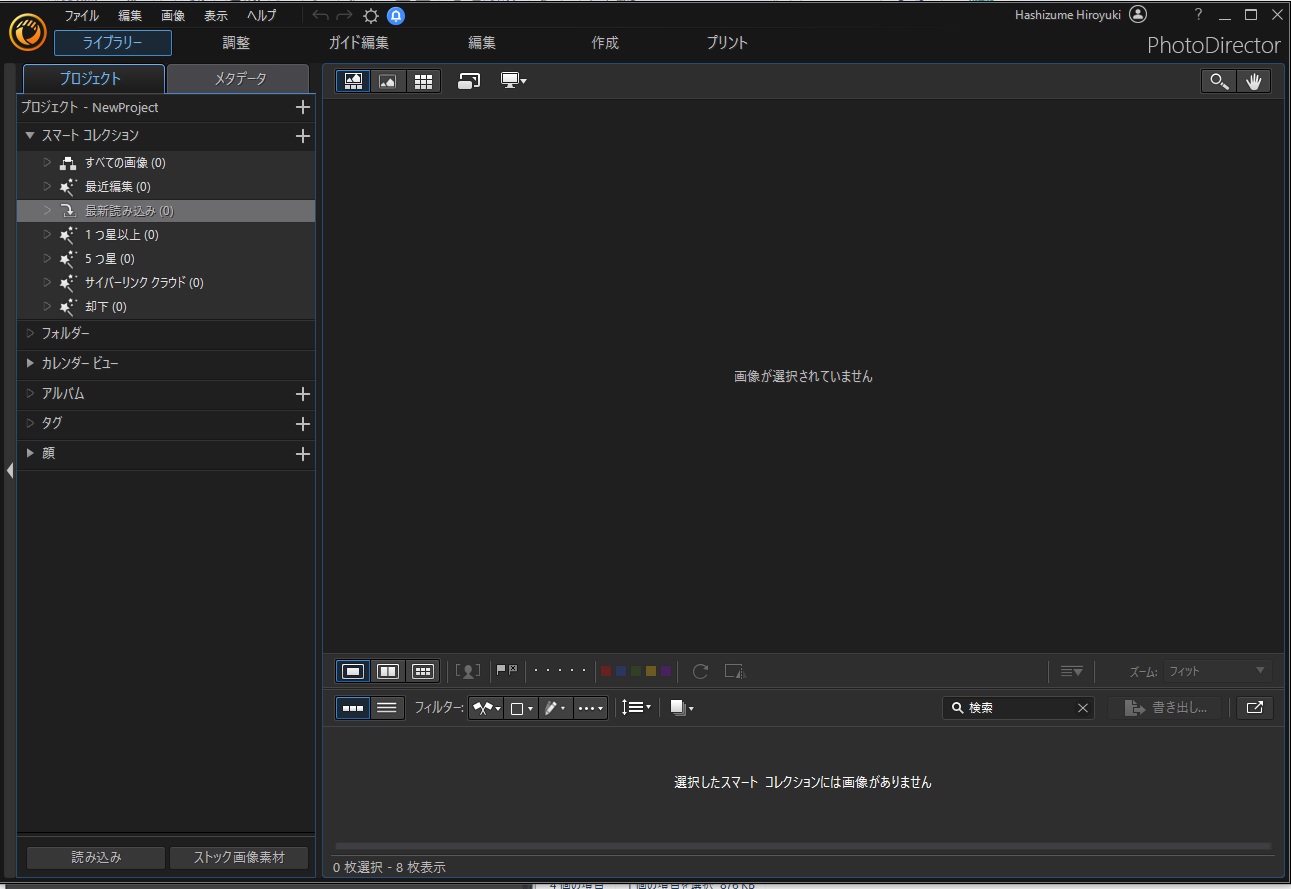The height and width of the screenshot is (889, 1291).
Task: Click the face tagging icon
Action: click(x=467, y=671)
